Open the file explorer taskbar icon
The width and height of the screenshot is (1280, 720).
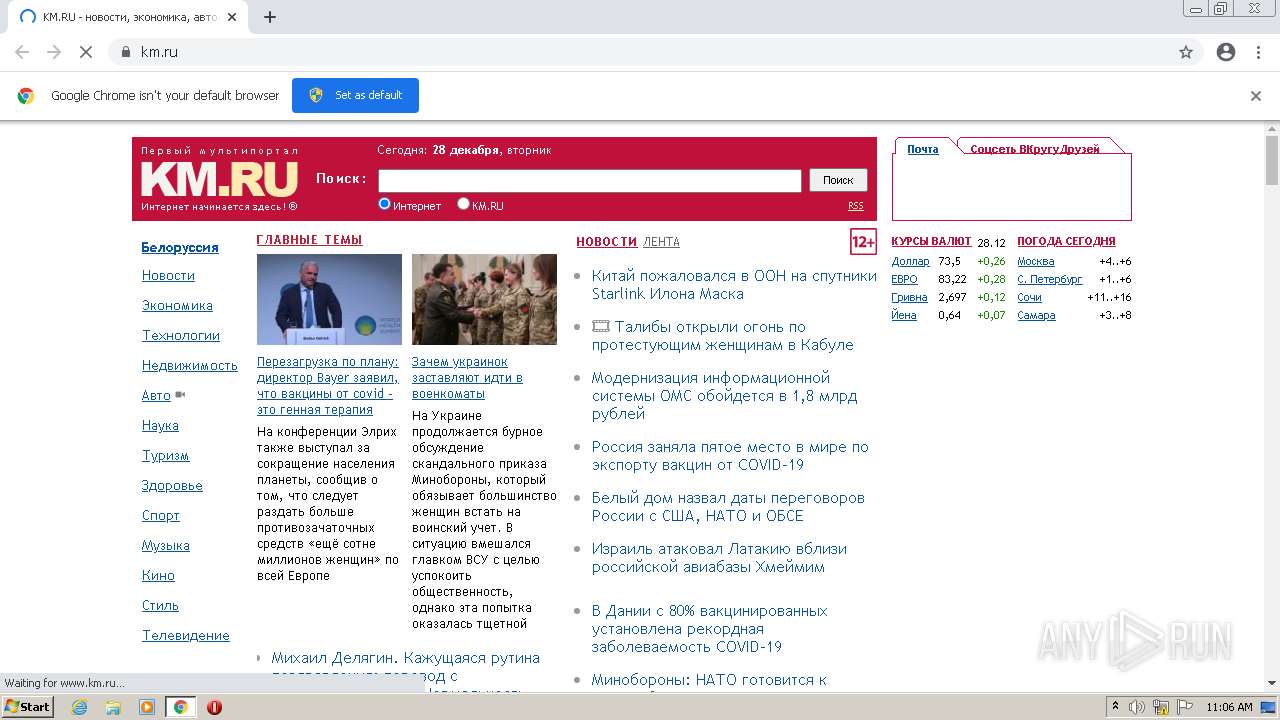coord(113,707)
